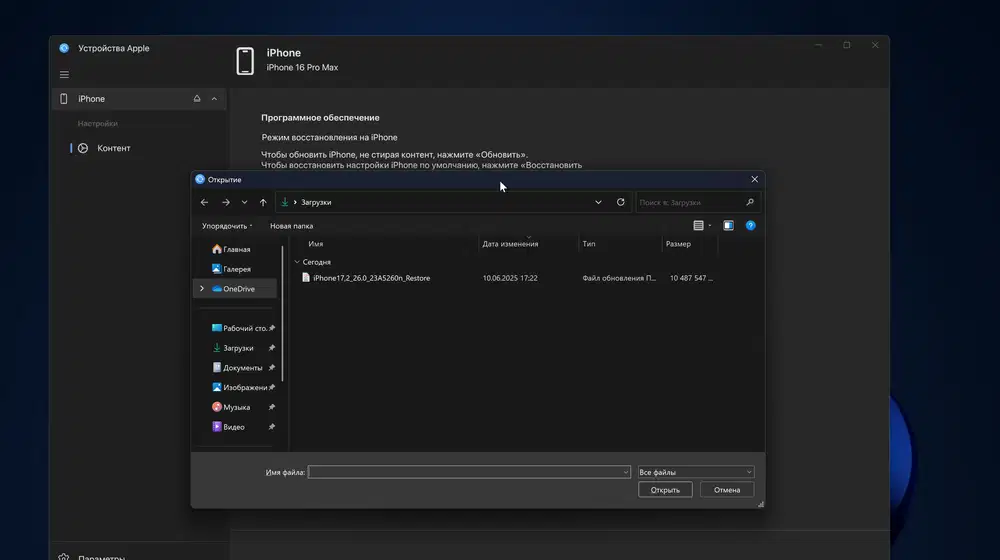Click the iPhone 16 Pro Max device icon
1000x560 pixels.
coord(245,61)
